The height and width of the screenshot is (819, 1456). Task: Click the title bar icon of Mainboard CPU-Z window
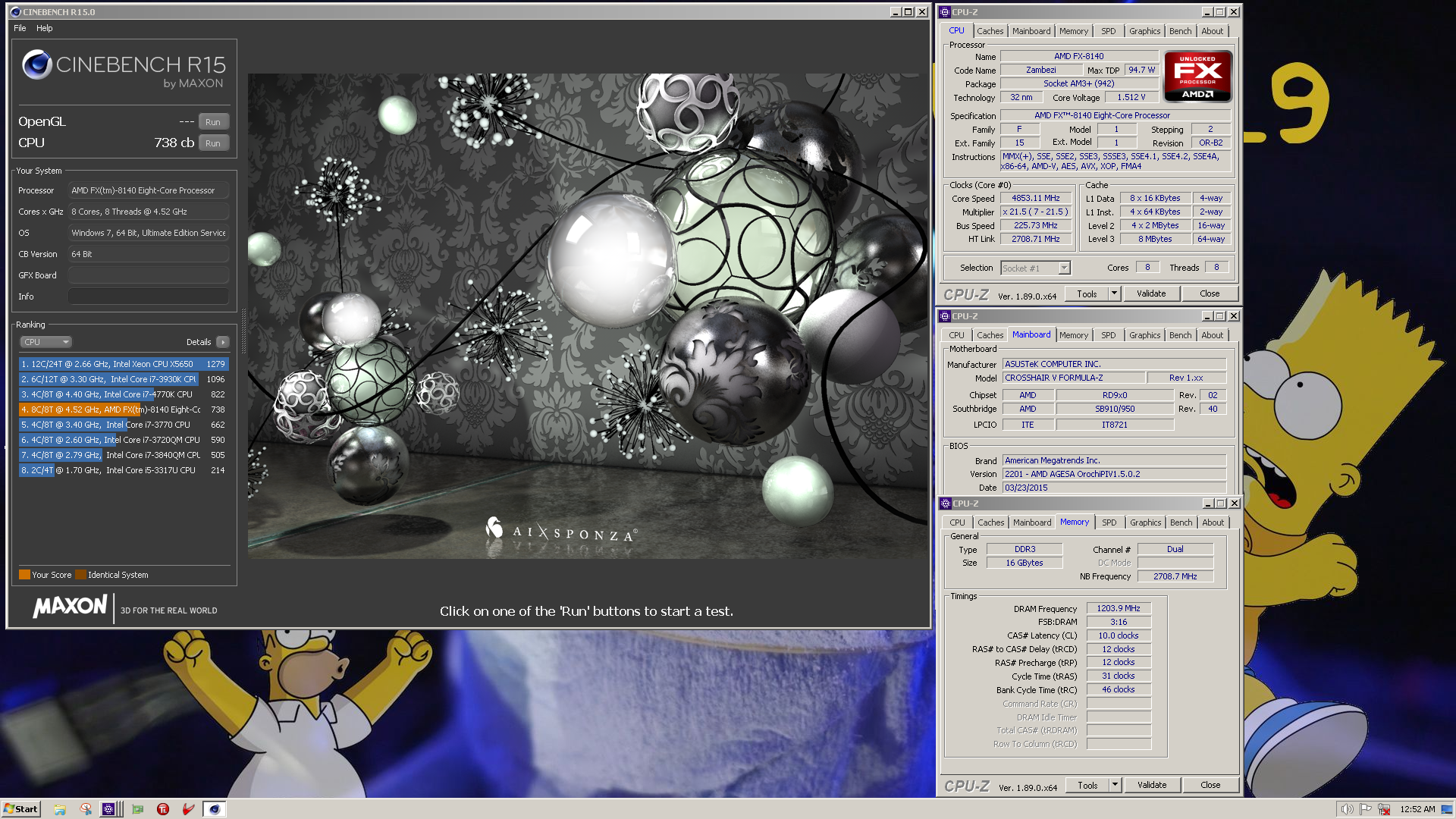tap(945, 316)
